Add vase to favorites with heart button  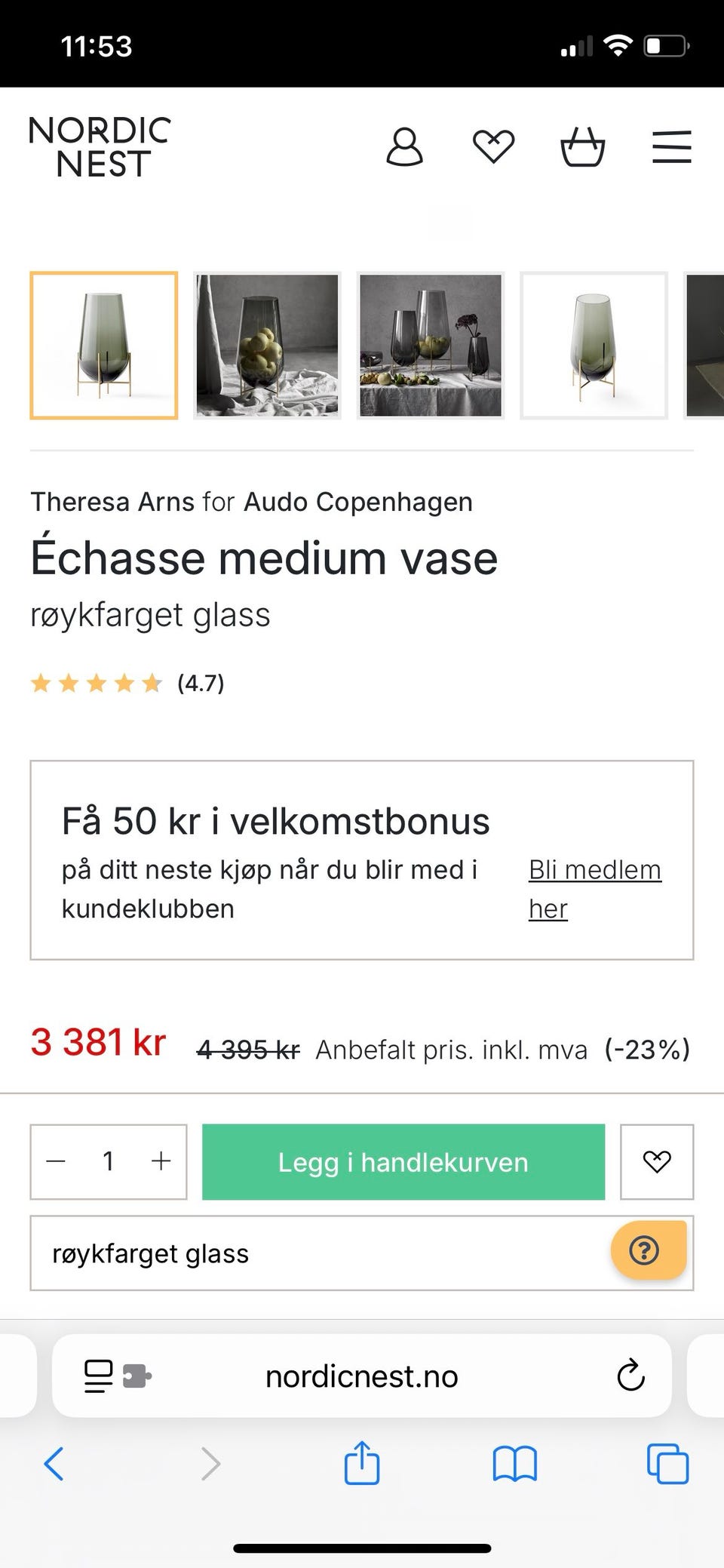click(656, 1161)
